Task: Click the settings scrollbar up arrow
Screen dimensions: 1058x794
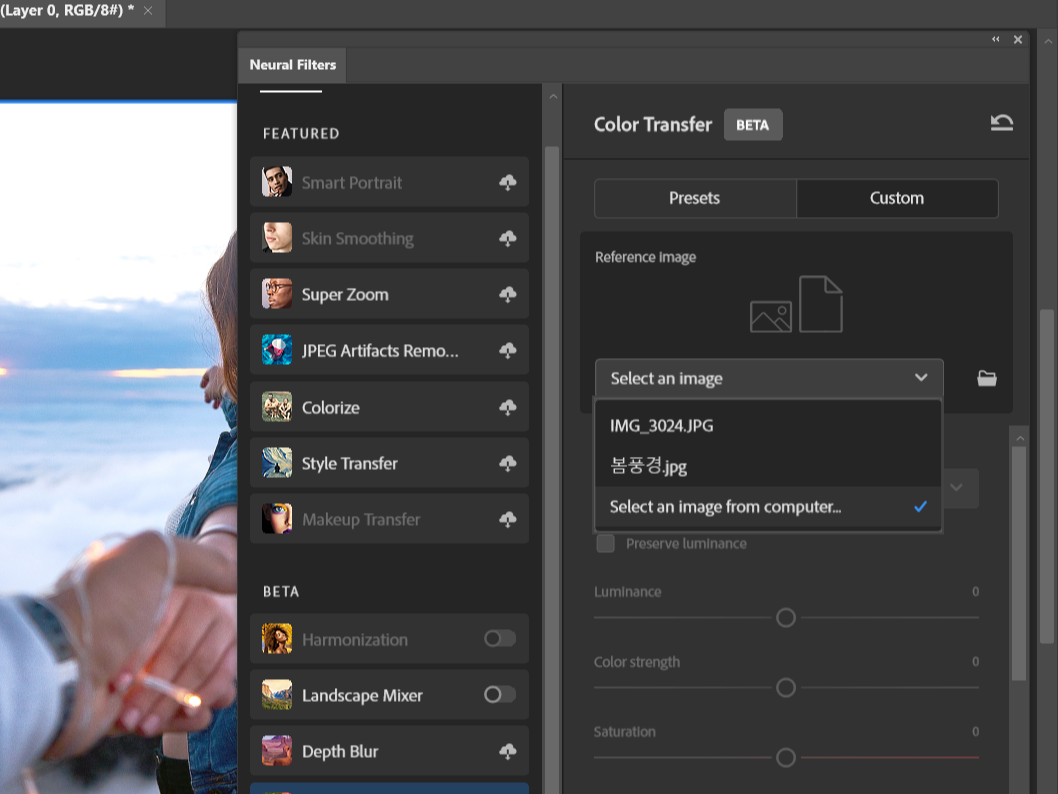Action: tap(1020, 438)
